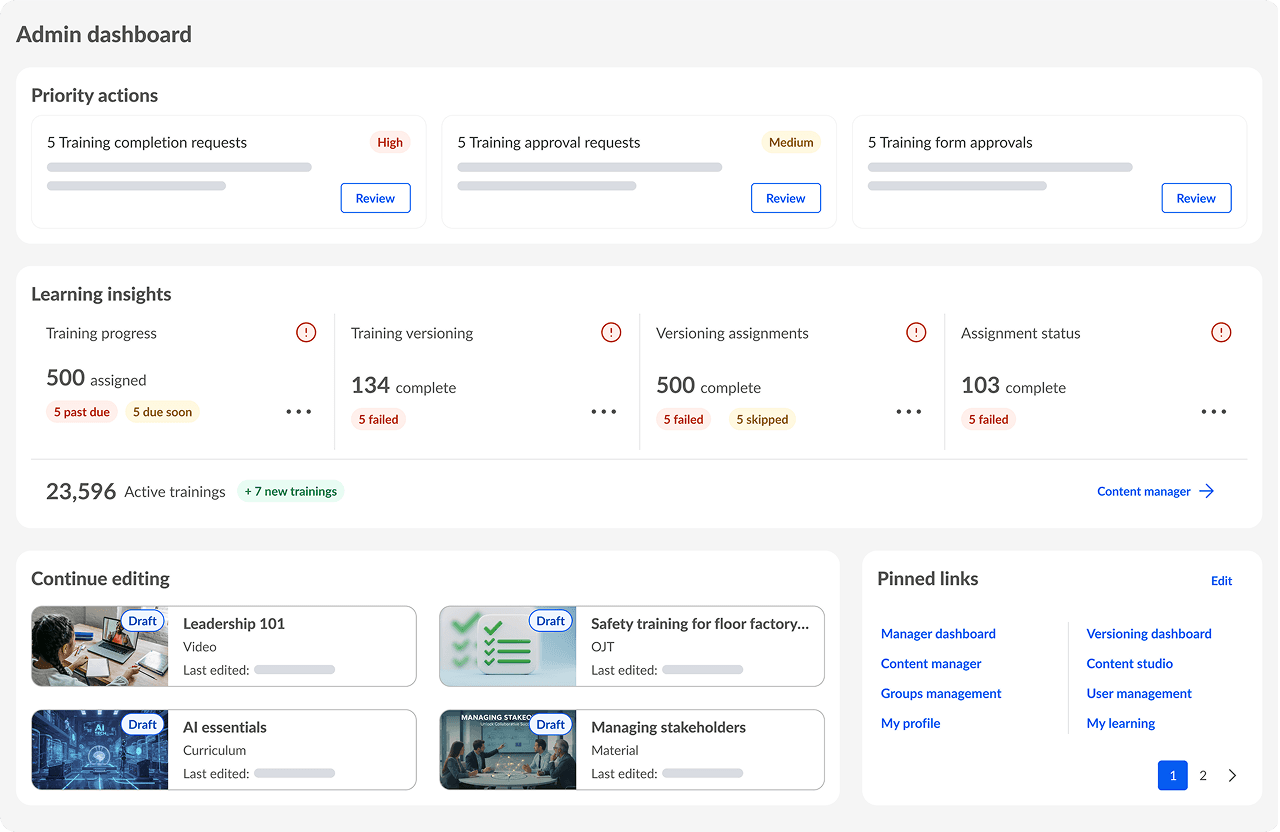
Task: Click the arrow icon next to Content manager
Action: [1207, 491]
